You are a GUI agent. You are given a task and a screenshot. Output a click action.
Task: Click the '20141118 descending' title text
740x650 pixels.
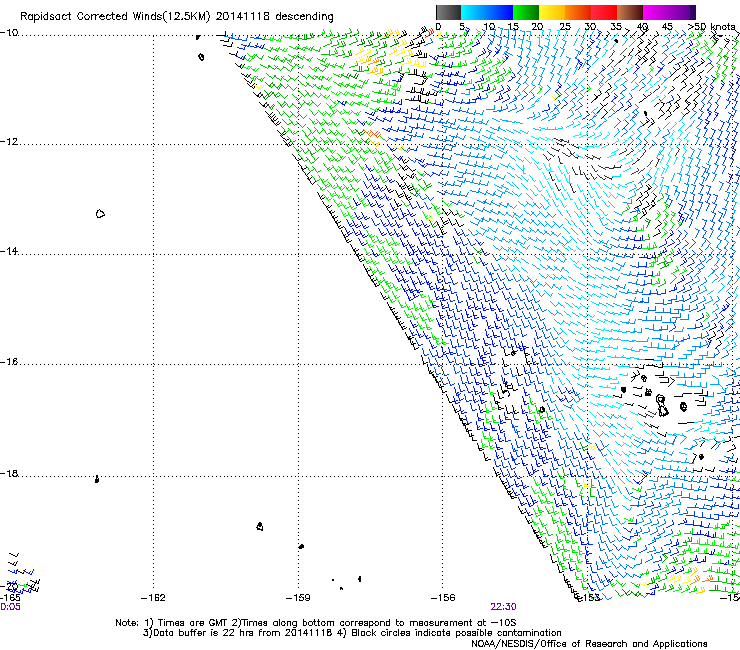coord(275,17)
